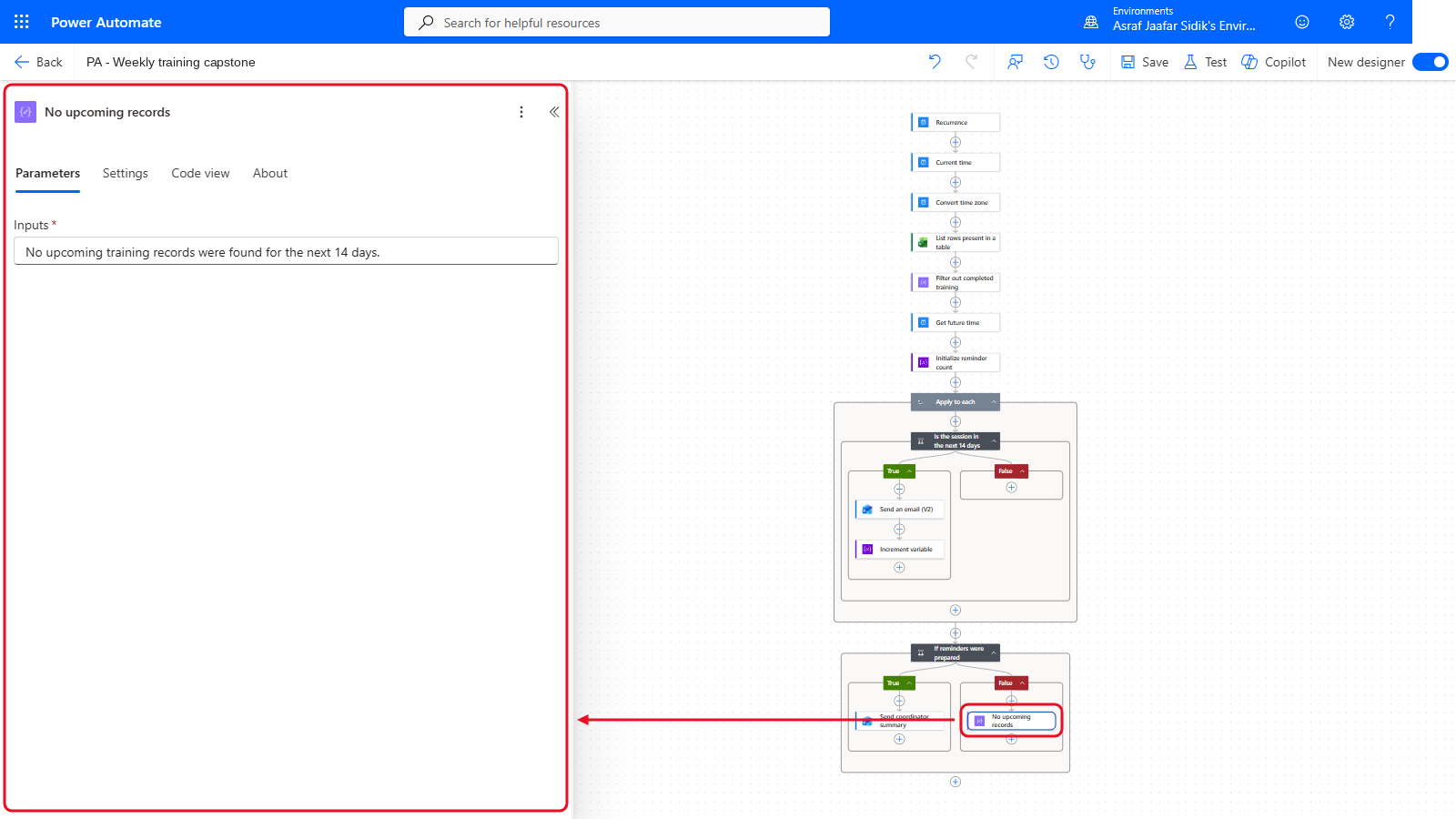Click the redo arrow icon
Viewport: 1456px width, 819px height.
point(971,62)
